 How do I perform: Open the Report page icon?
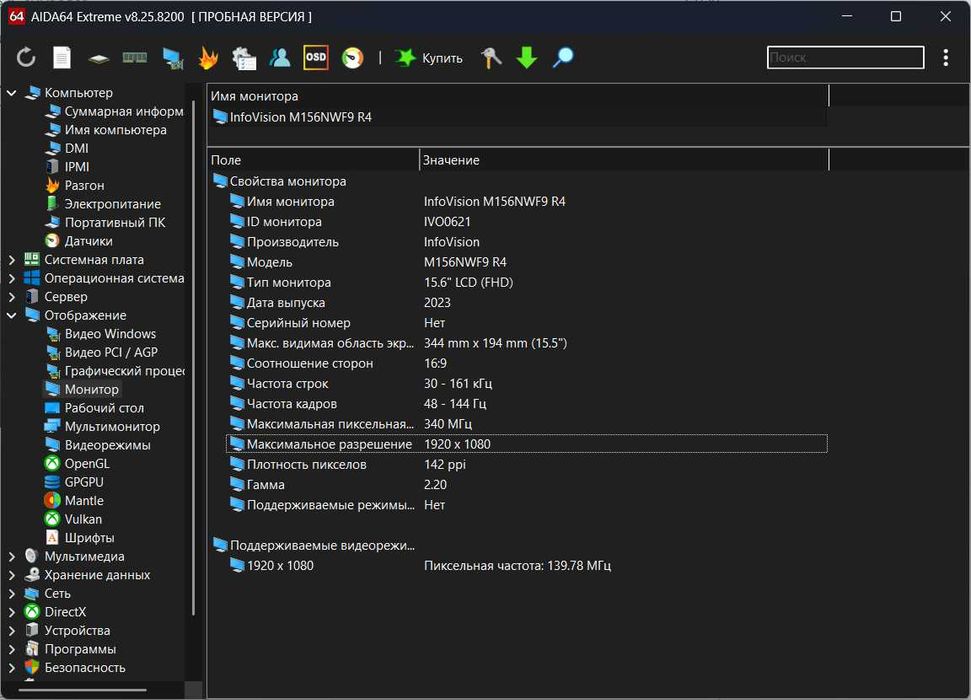pyautogui.click(x=61, y=58)
